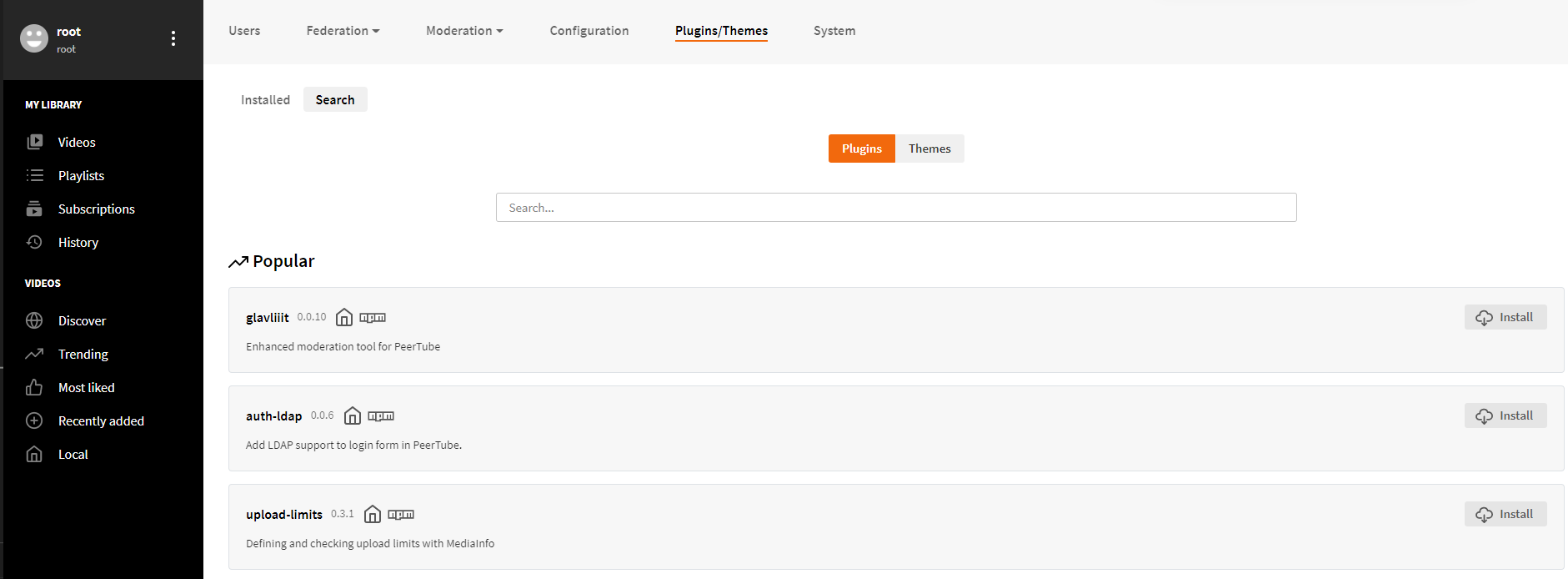Go to Playlists in sidebar
Screen dimensions: 1568x579
tap(81, 175)
